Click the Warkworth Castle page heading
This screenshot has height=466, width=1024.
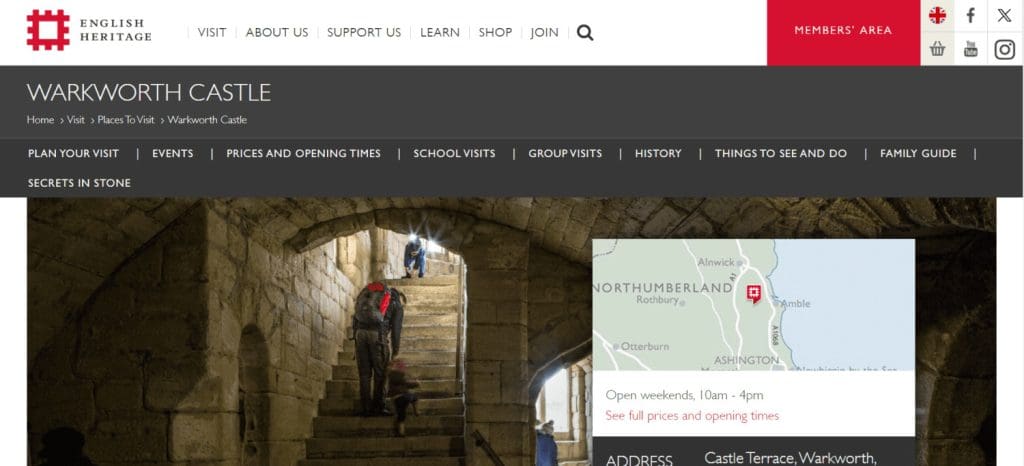point(149,93)
